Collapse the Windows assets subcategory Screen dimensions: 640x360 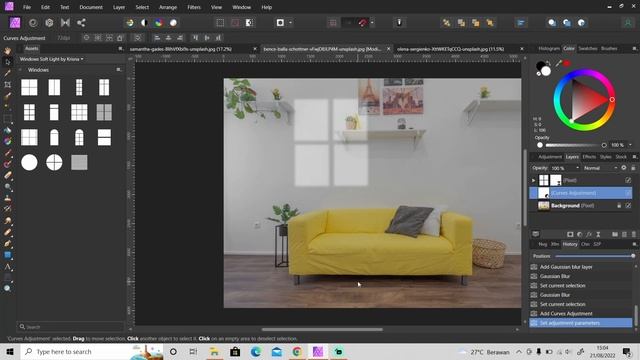click(x=20, y=70)
